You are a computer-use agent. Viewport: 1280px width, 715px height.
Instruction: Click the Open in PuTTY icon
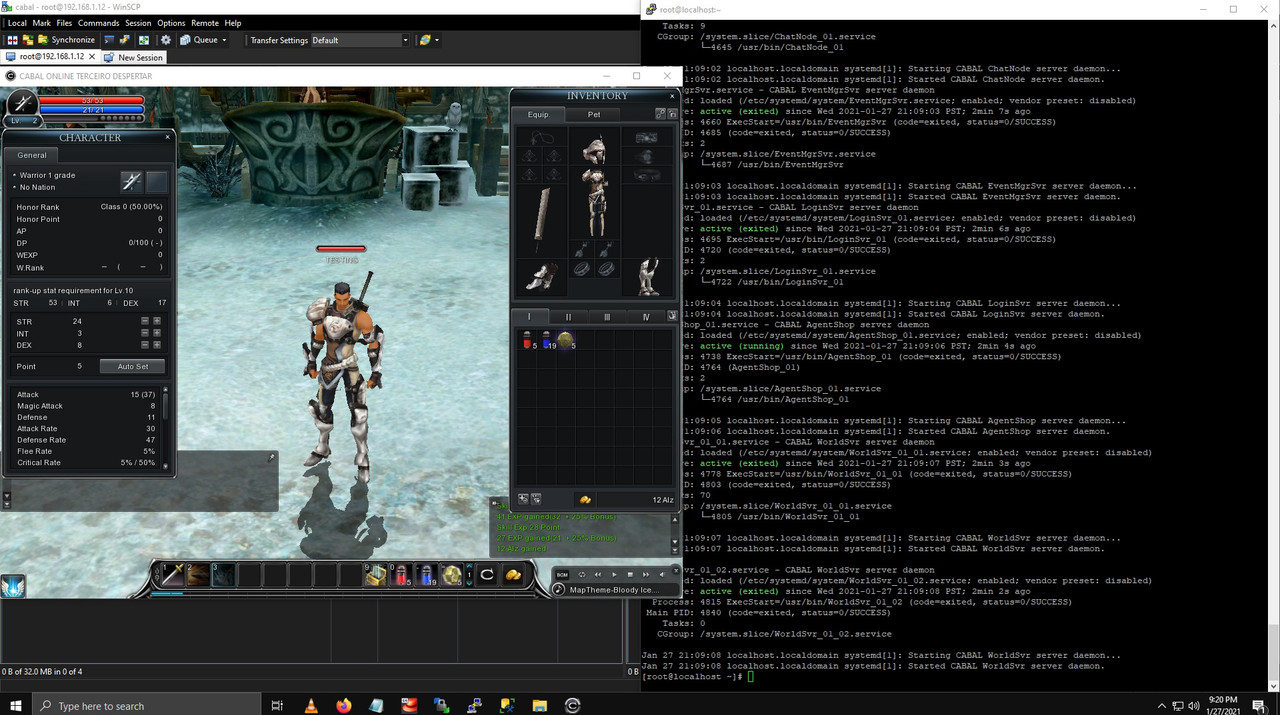pyautogui.click(x=124, y=40)
